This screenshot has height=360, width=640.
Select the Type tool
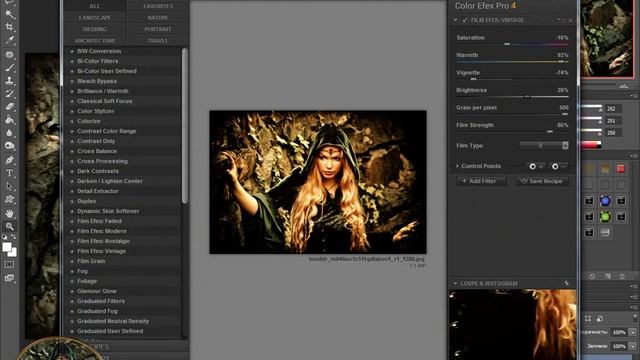[9, 173]
